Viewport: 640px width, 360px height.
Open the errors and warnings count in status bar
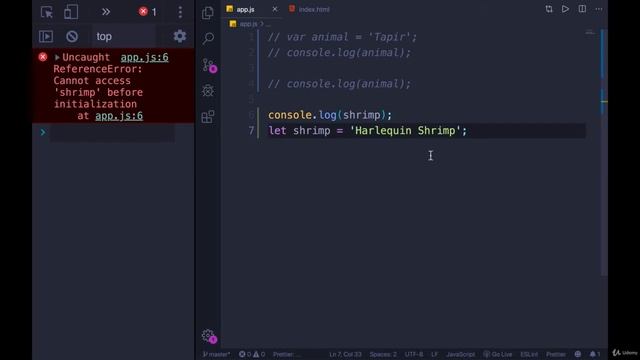pos(252,354)
